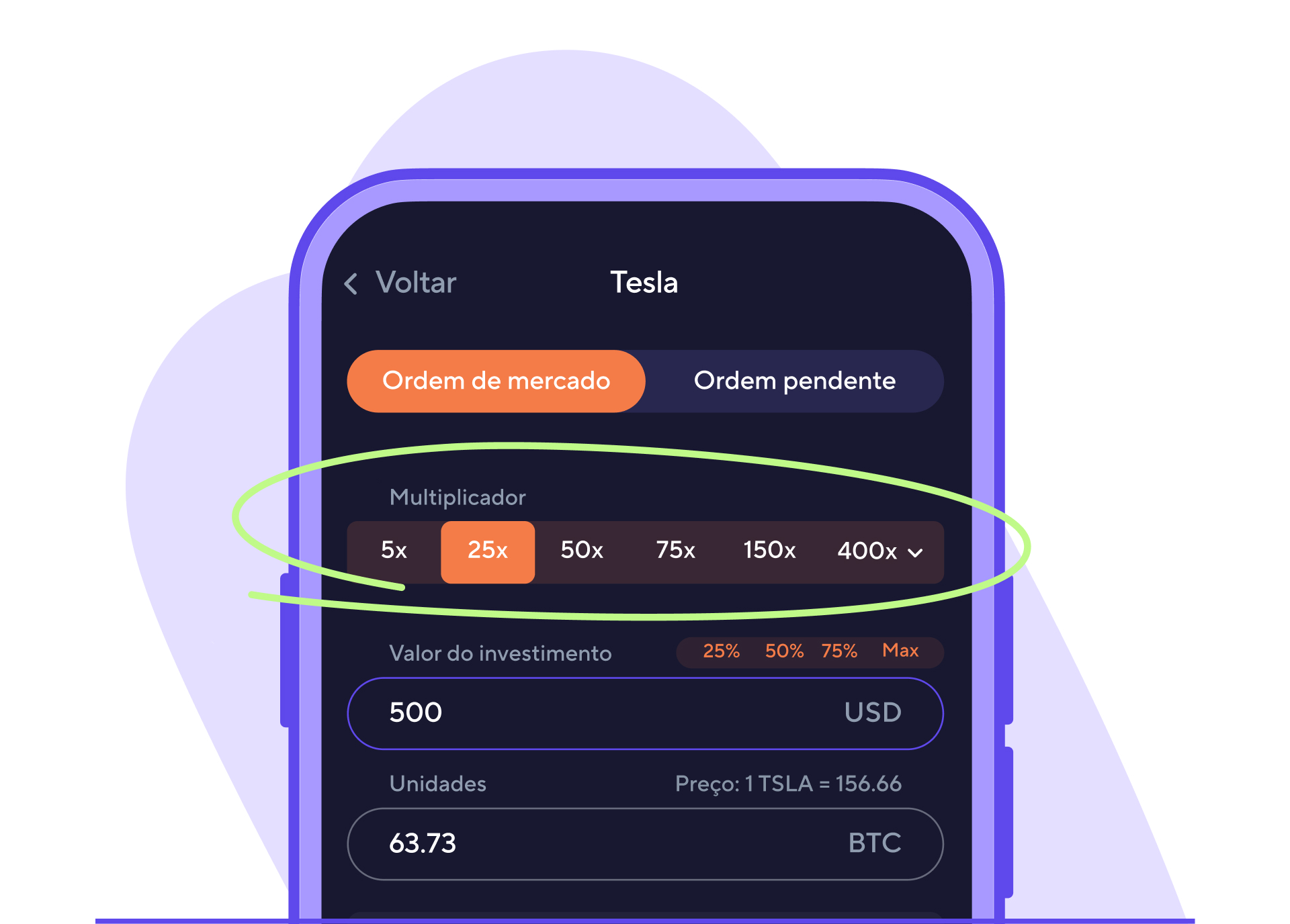Select the 400x multiplier option
Screen dimensions: 1290x924
(867, 551)
